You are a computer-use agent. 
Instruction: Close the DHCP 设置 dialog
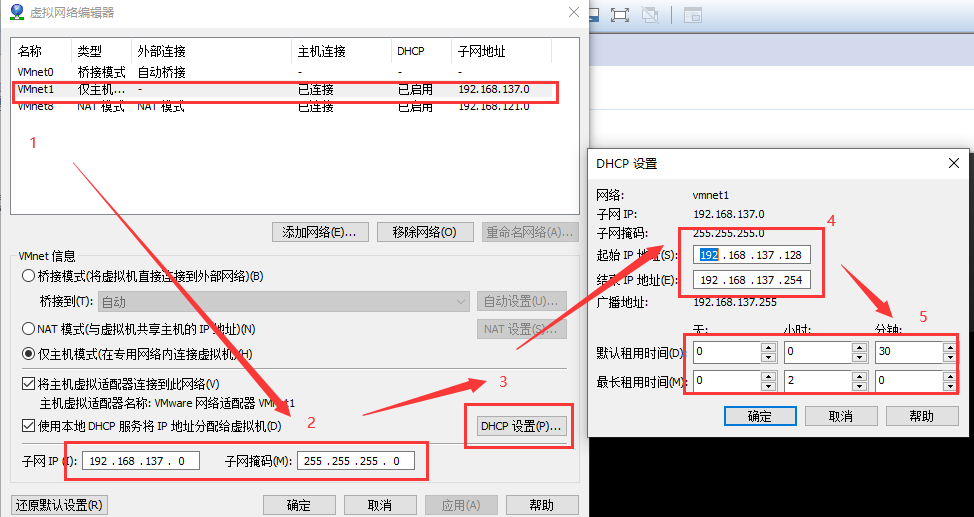(954, 163)
